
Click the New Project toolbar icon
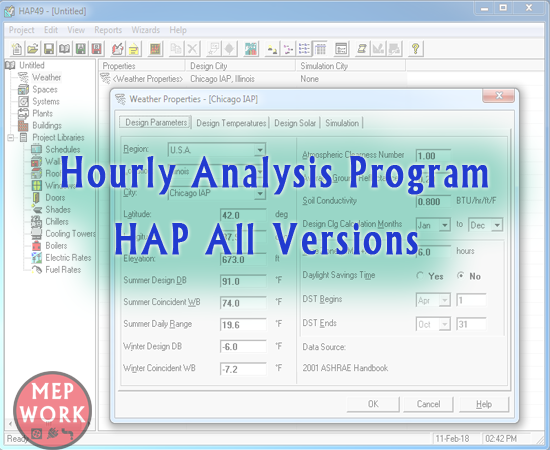click(16, 49)
